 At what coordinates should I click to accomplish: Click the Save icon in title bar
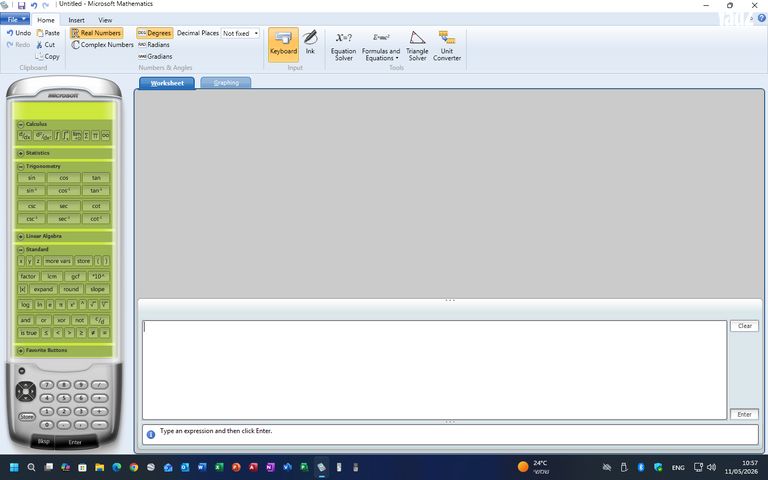pyautogui.click(x=22, y=5)
